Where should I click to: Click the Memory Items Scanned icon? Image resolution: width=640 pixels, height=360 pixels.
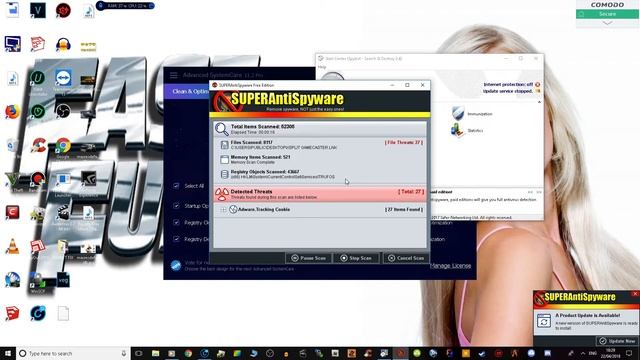224,159
